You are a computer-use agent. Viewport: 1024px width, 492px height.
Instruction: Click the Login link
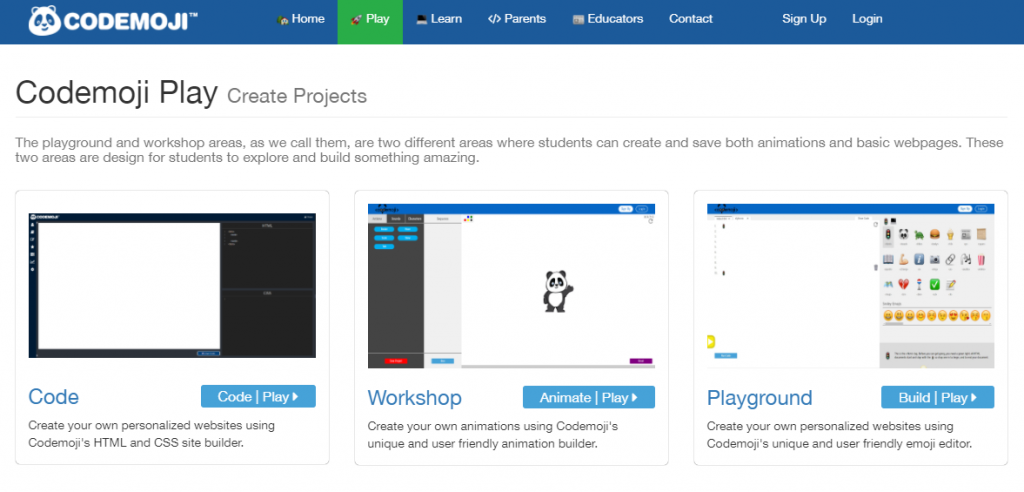867,19
